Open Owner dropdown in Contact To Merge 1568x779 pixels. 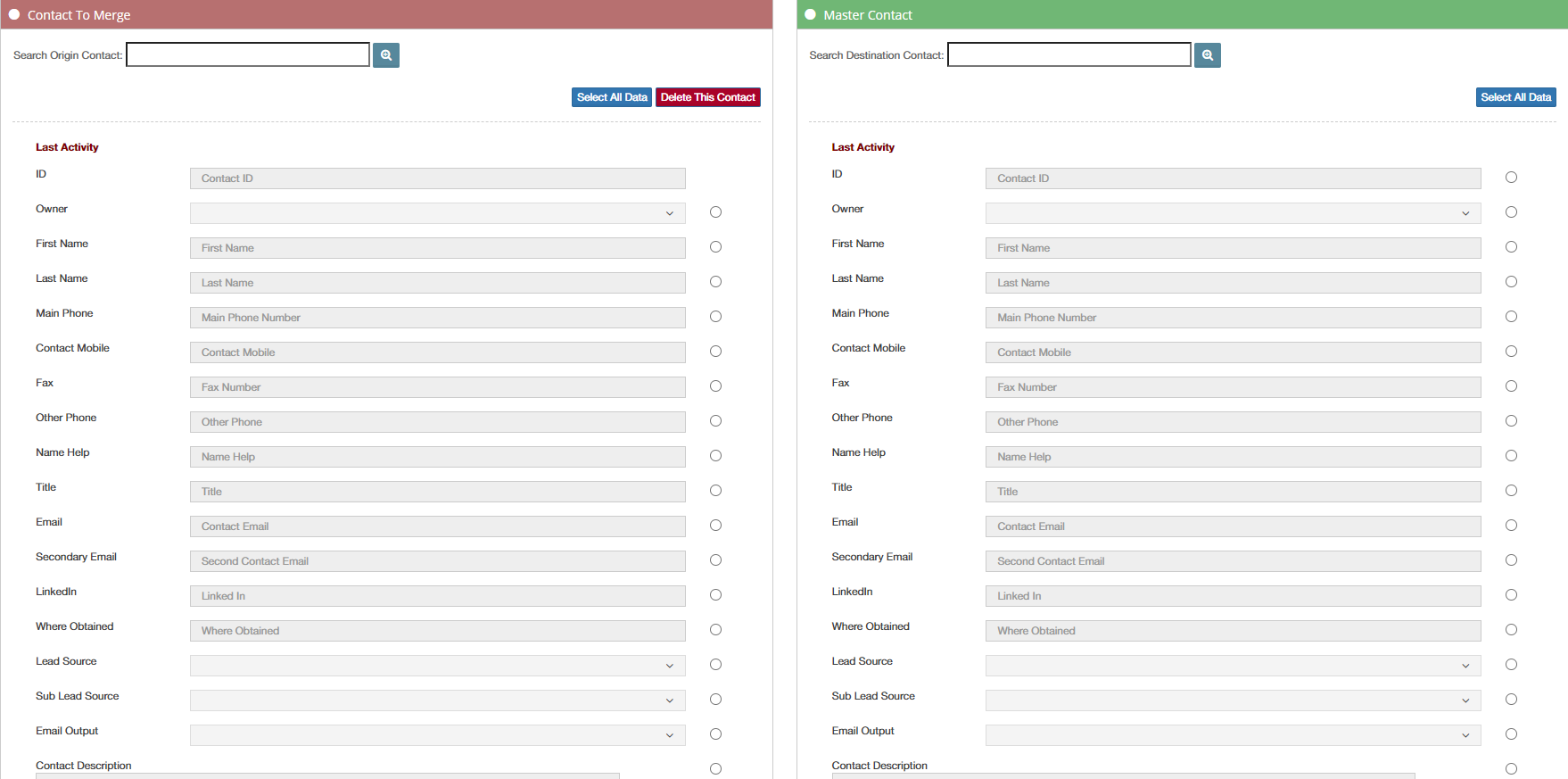tap(437, 213)
